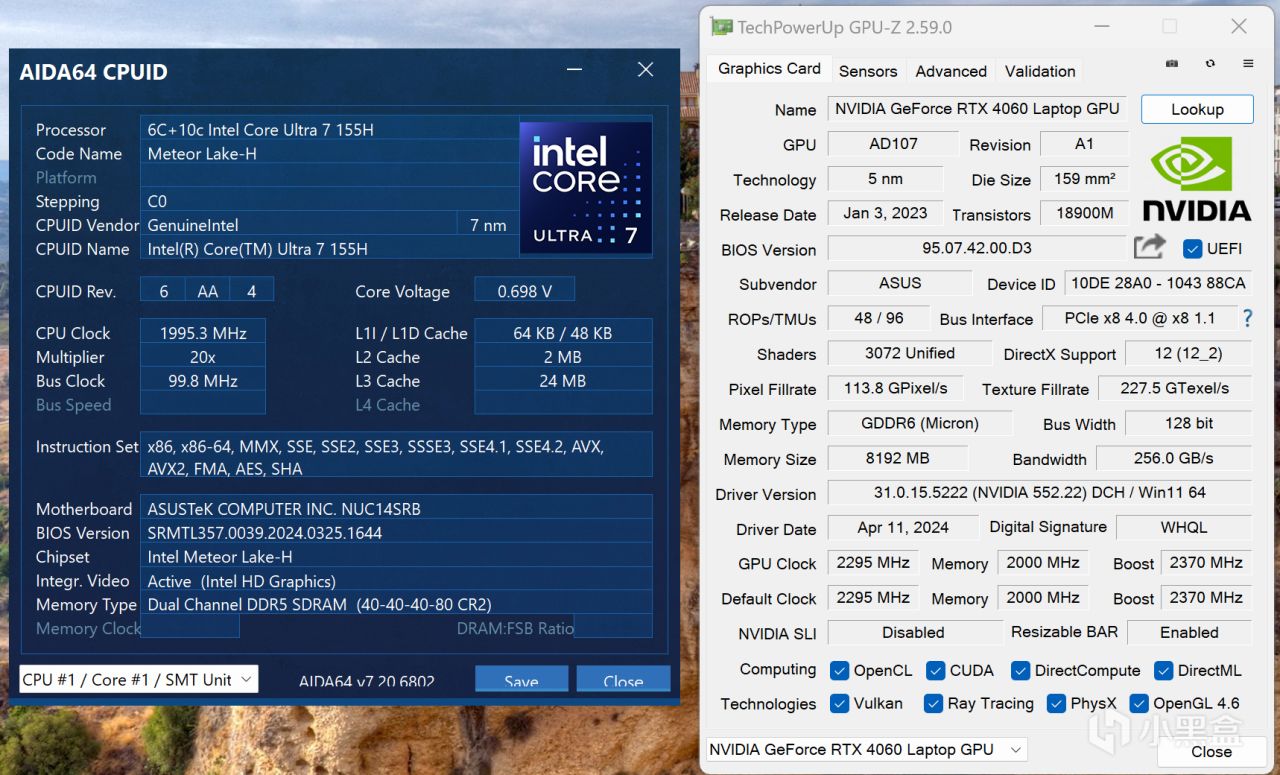Click the Close button in AIDA64 CPUID
Image resolution: width=1280 pixels, height=775 pixels.
(x=623, y=679)
